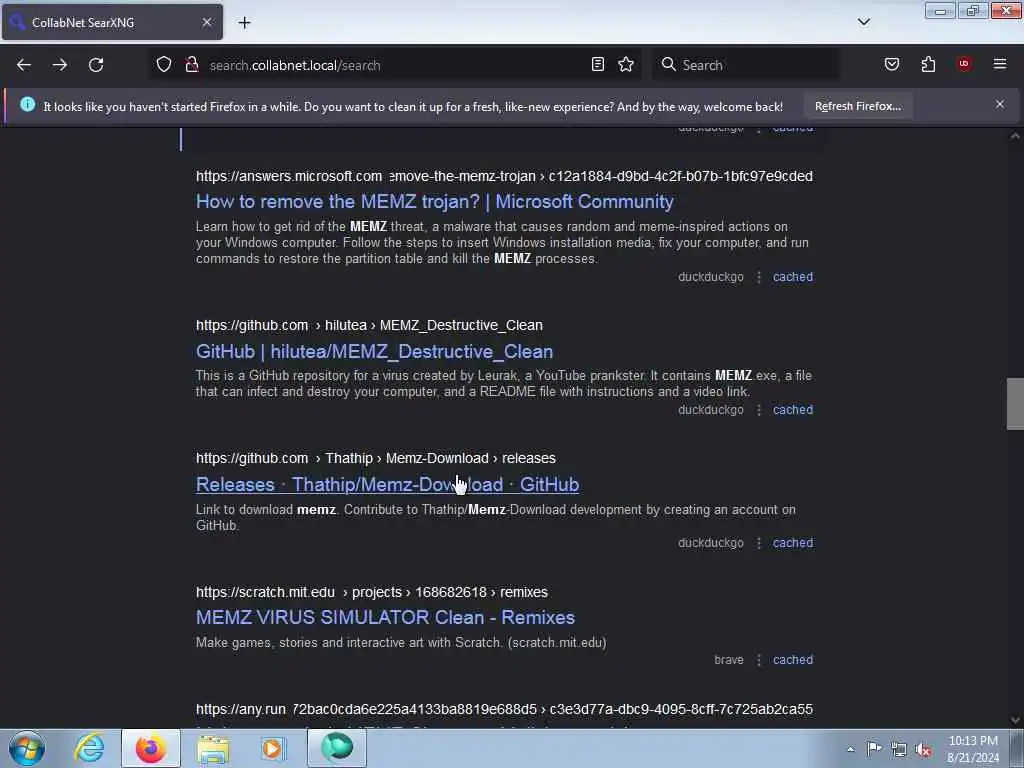Toggle reader view icon in address bar
This screenshot has width=1024, height=768.
(598, 64)
